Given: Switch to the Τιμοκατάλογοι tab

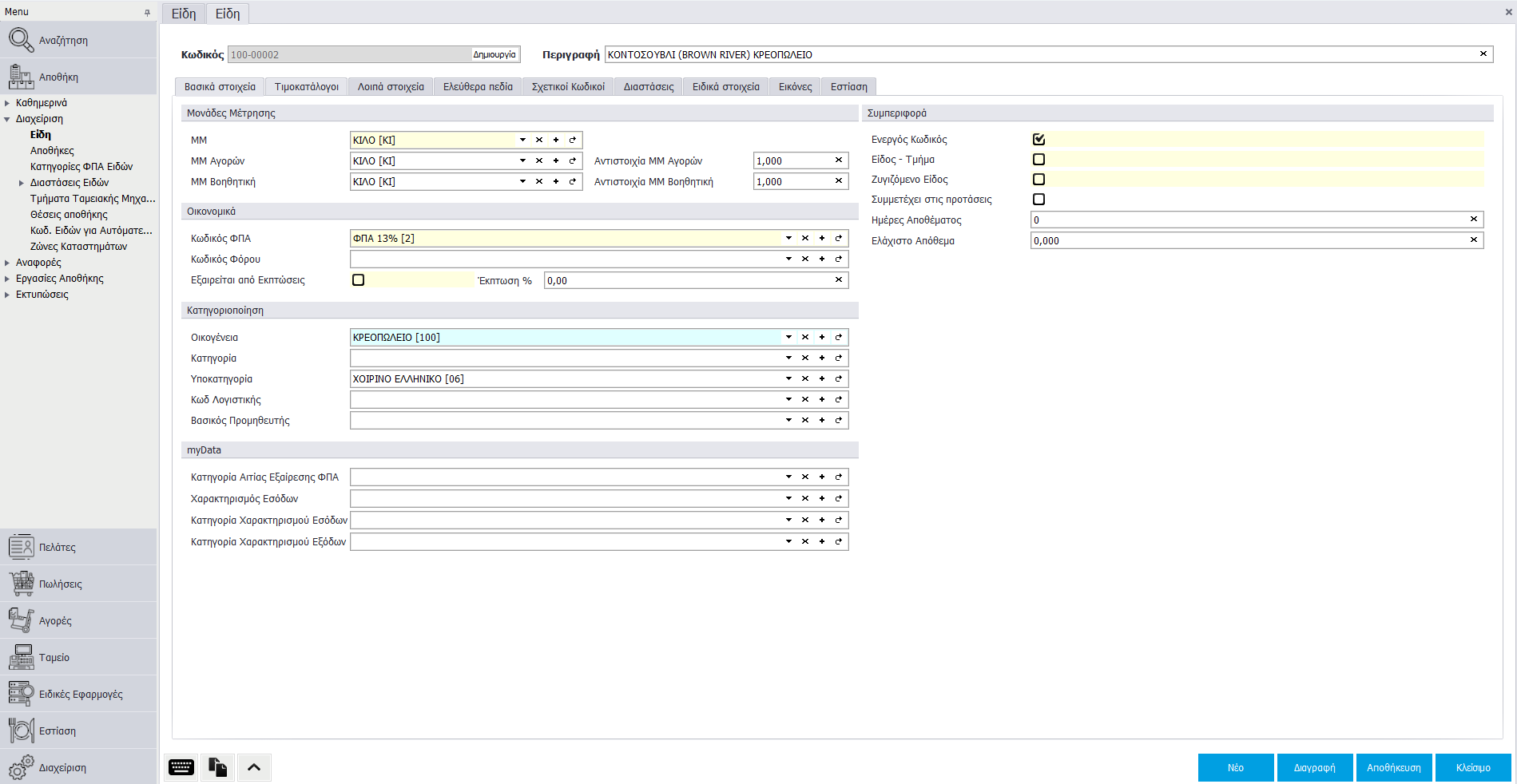Looking at the screenshot, I should (x=306, y=87).
